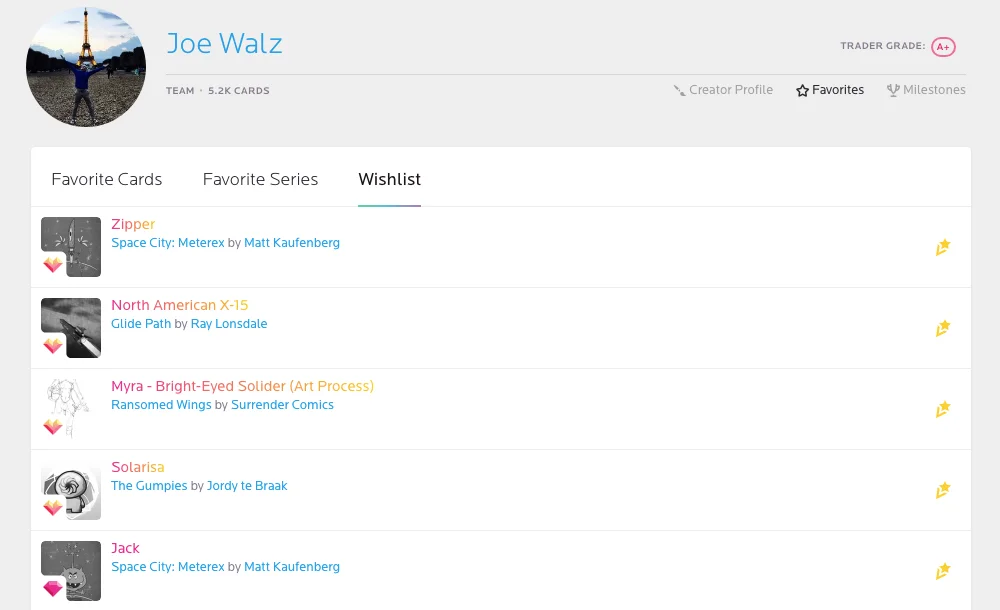Toggle the wishlist star for North American X-15
This screenshot has height=610, width=1000.
(943, 328)
